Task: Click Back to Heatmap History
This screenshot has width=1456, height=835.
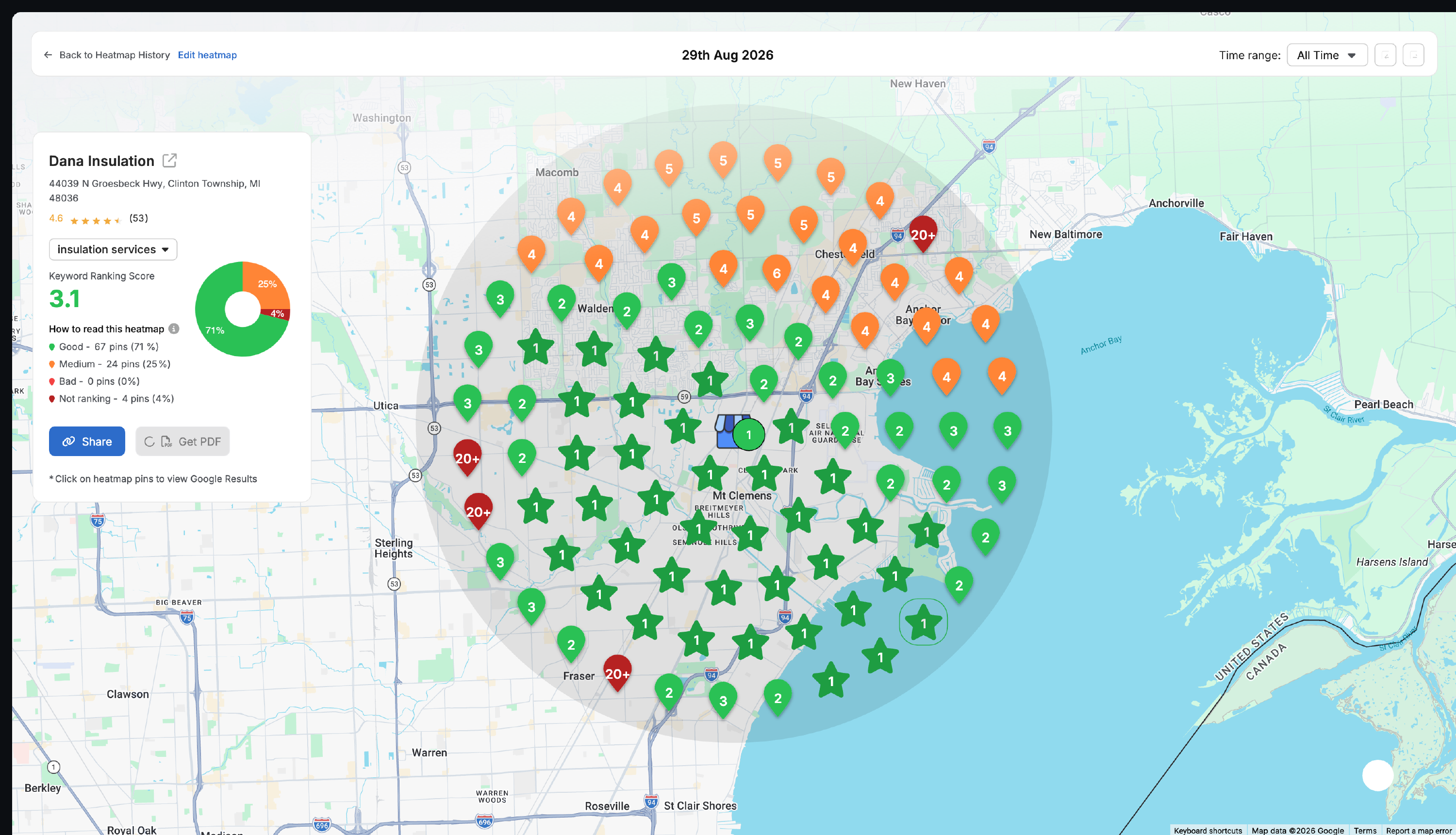Action: click(x=114, y=55)
